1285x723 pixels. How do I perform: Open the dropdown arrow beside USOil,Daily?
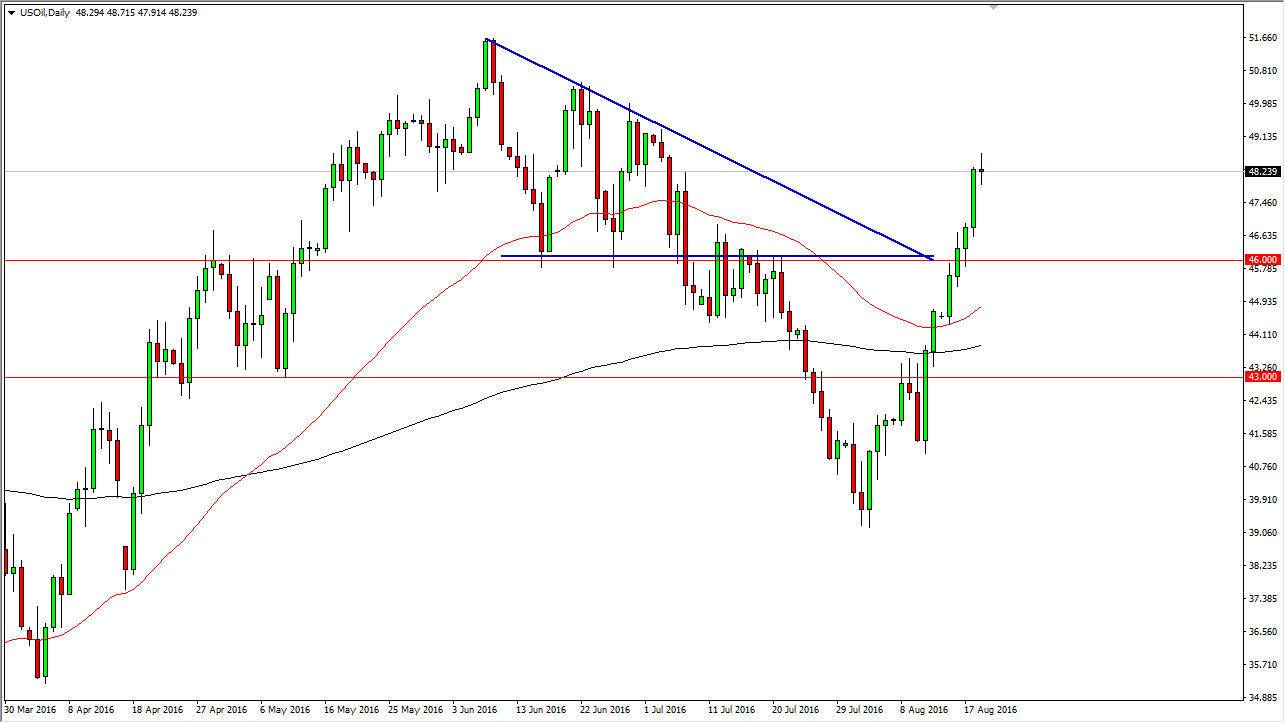[10, 12]
